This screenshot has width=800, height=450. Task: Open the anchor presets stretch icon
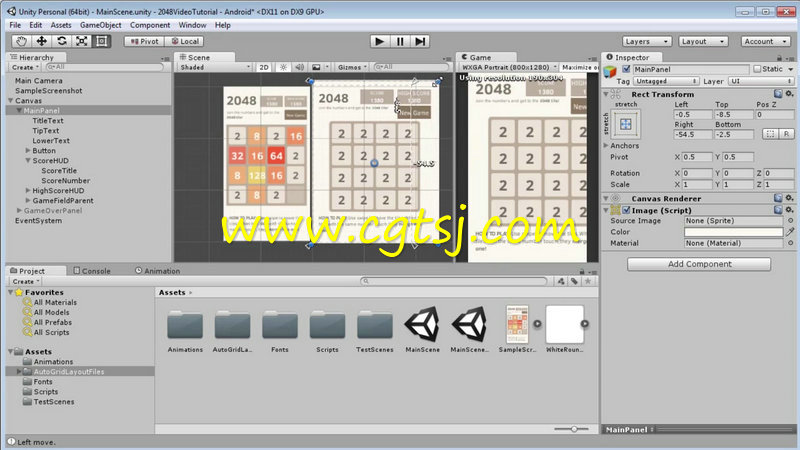tap(626, 124)
